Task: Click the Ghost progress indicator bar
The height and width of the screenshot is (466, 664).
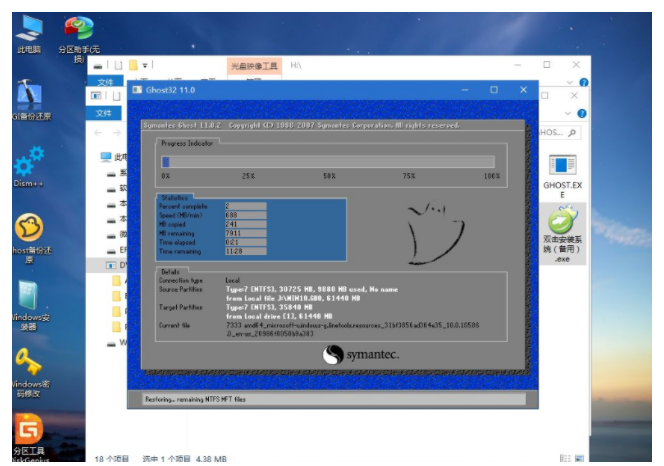Action: coord(327,161)
